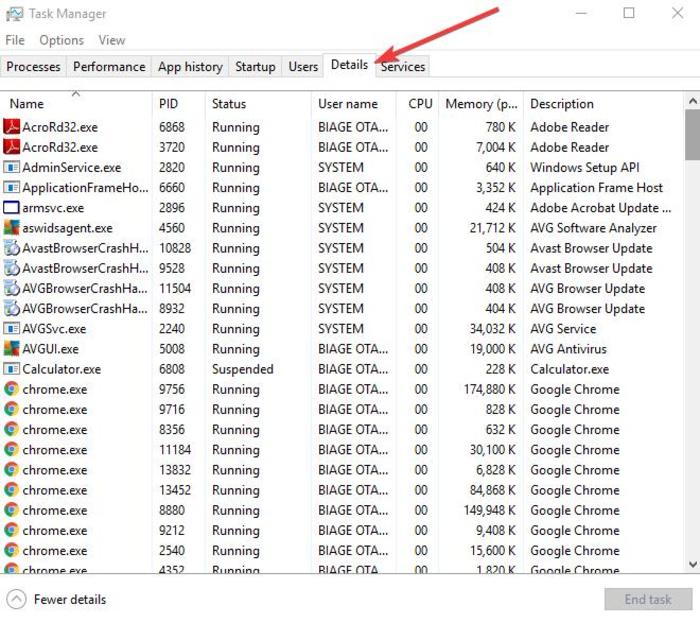The width and height of the screenshot is (700, 623).
Task: Click the Calculator.exe process icon
Action: click(12, 369)
